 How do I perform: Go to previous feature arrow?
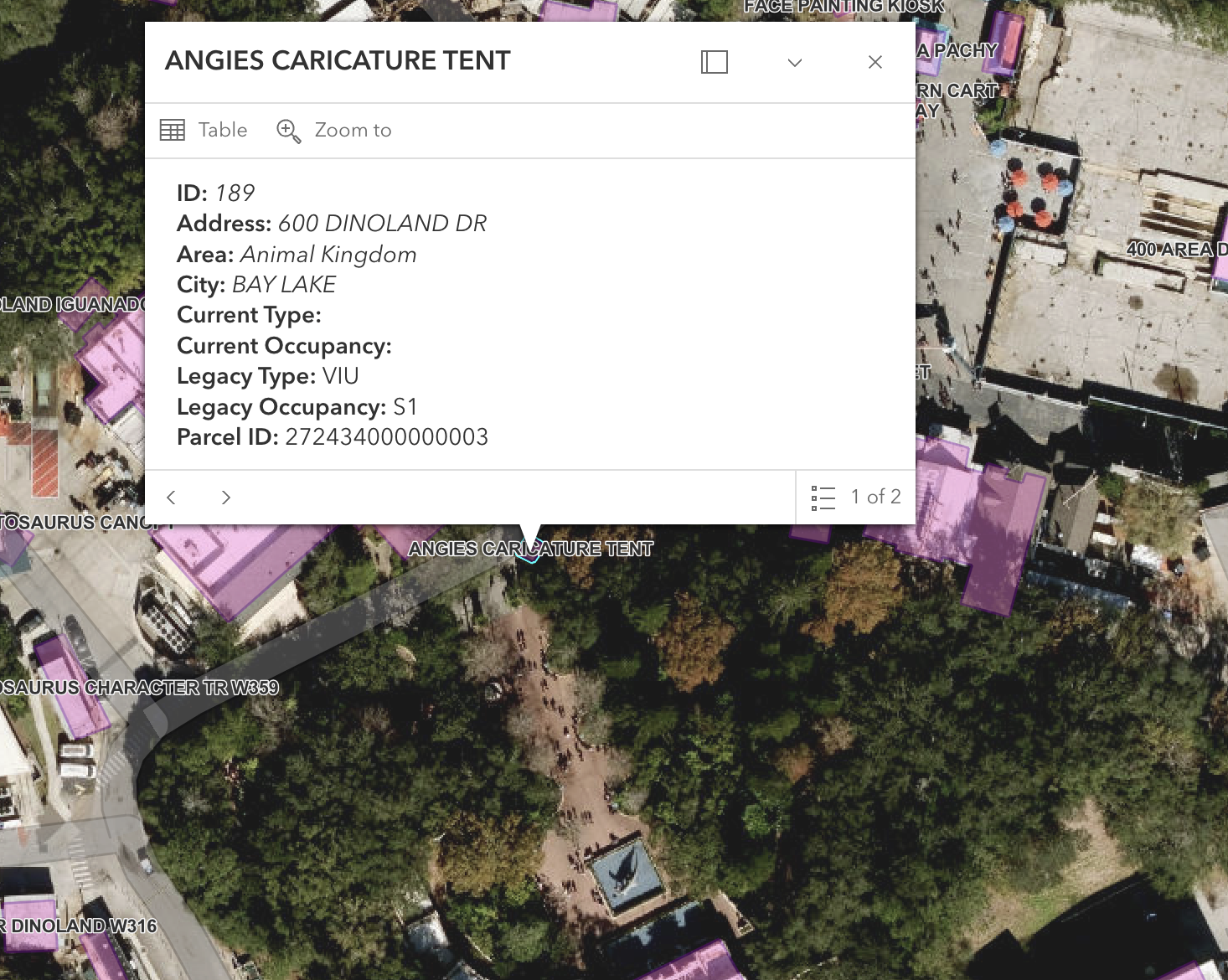[171, 498]
